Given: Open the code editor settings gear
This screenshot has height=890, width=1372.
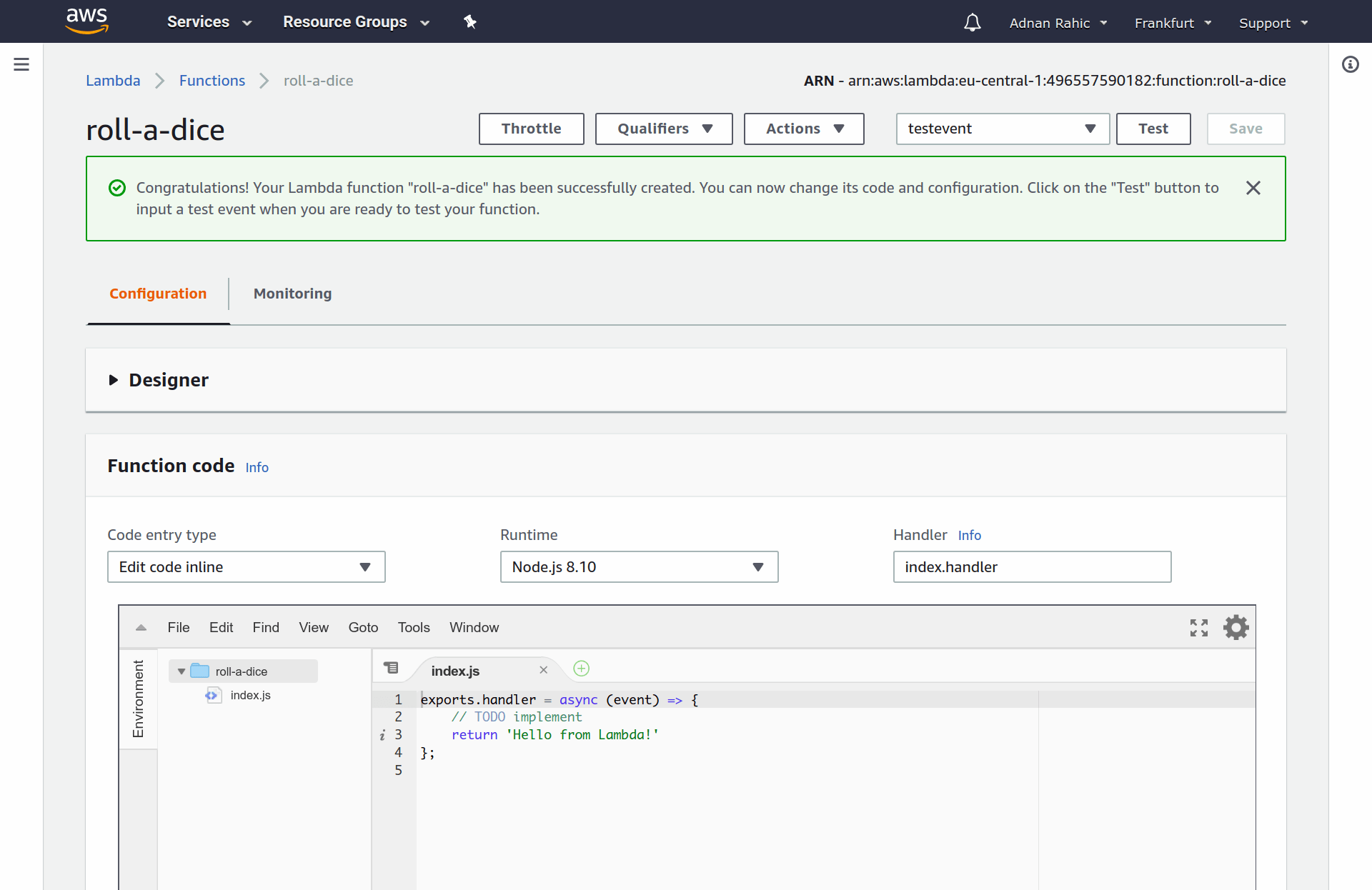Looking at the screenshot, I should point(1236,627).
